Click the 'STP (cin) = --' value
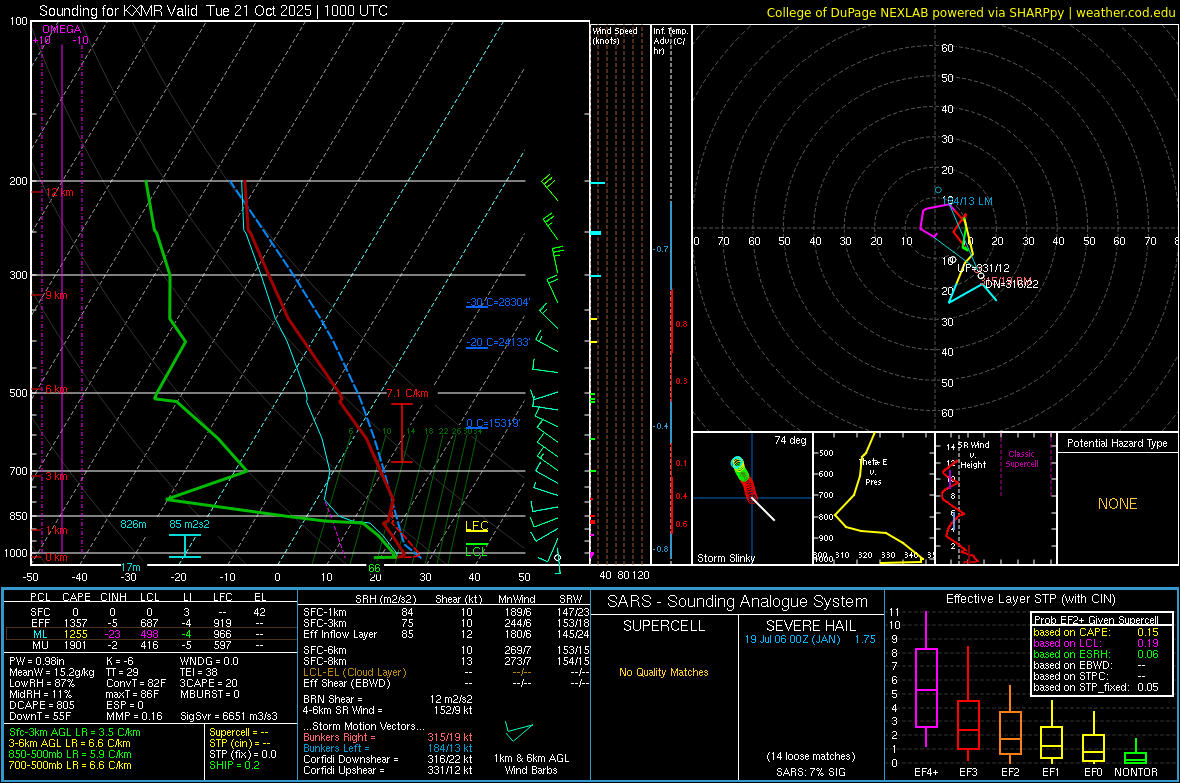Viewport: 1180px width, 783px height. point(239,743)
